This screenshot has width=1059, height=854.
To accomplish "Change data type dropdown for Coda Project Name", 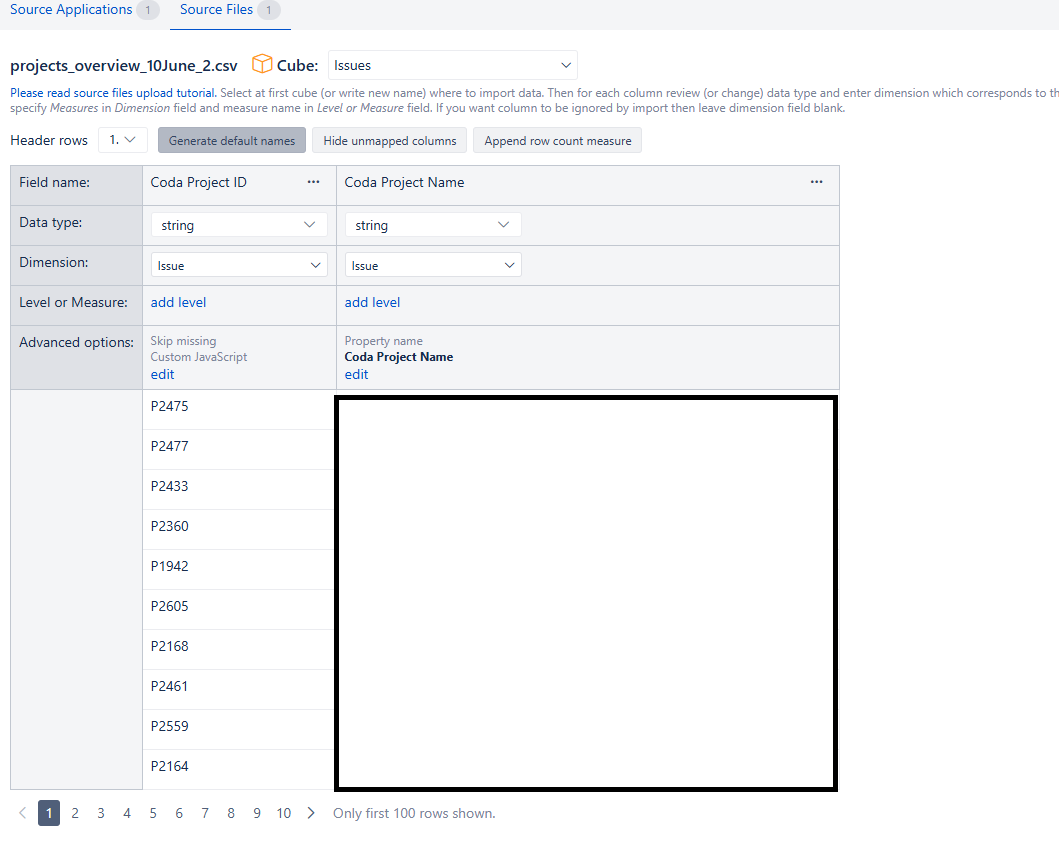I will [433, 225].
